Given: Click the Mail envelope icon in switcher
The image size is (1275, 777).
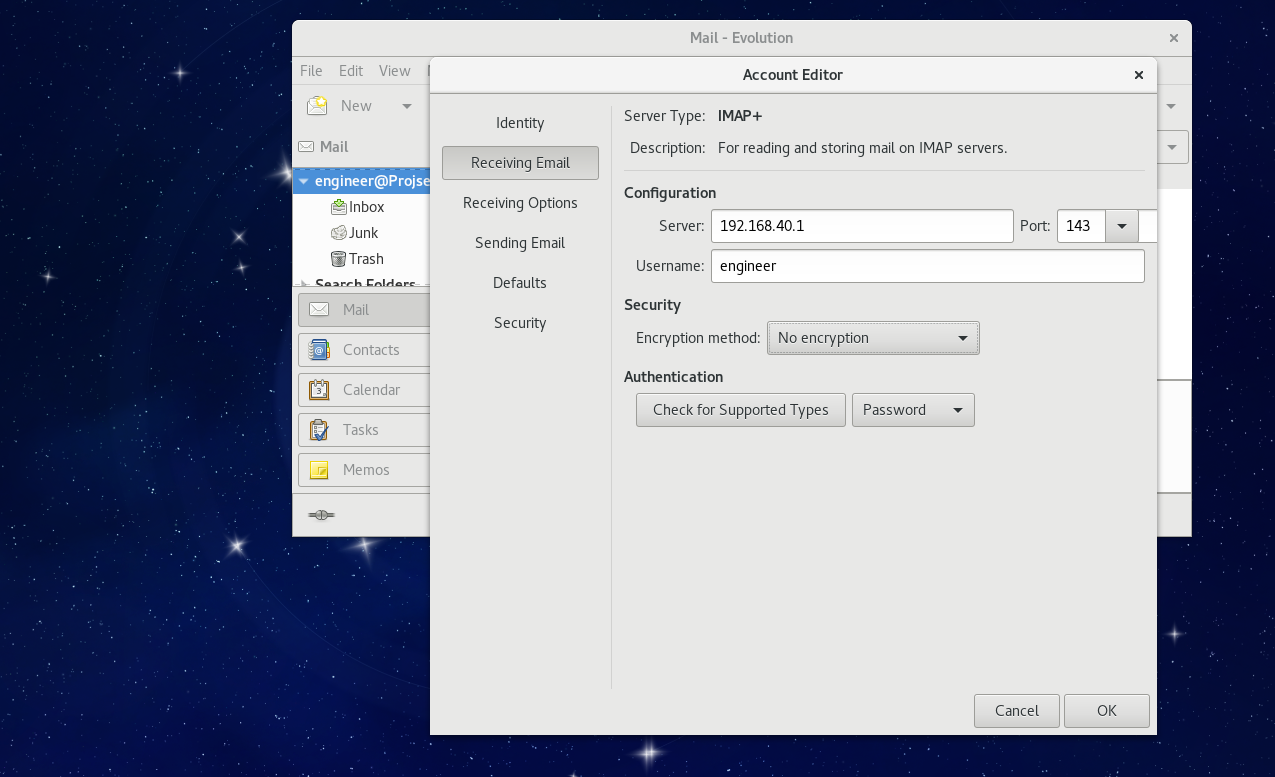Looking at the screenshot, I should click(x=319, y=310).
